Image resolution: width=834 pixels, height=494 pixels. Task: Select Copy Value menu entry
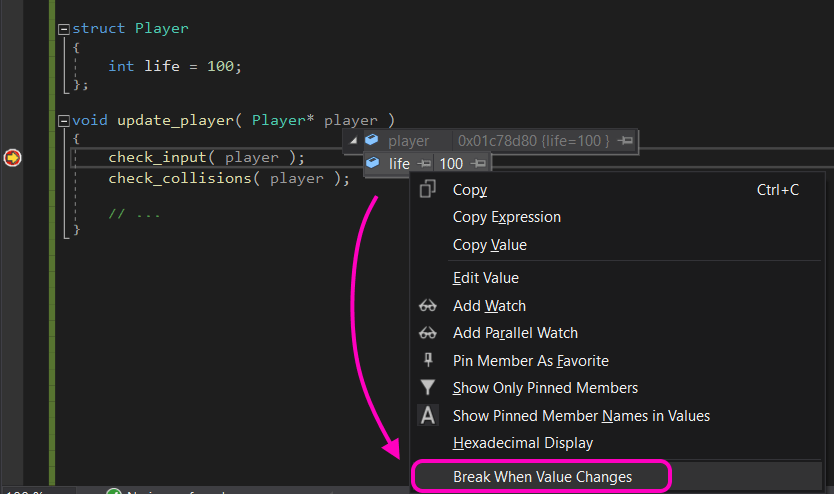point(489,245)
